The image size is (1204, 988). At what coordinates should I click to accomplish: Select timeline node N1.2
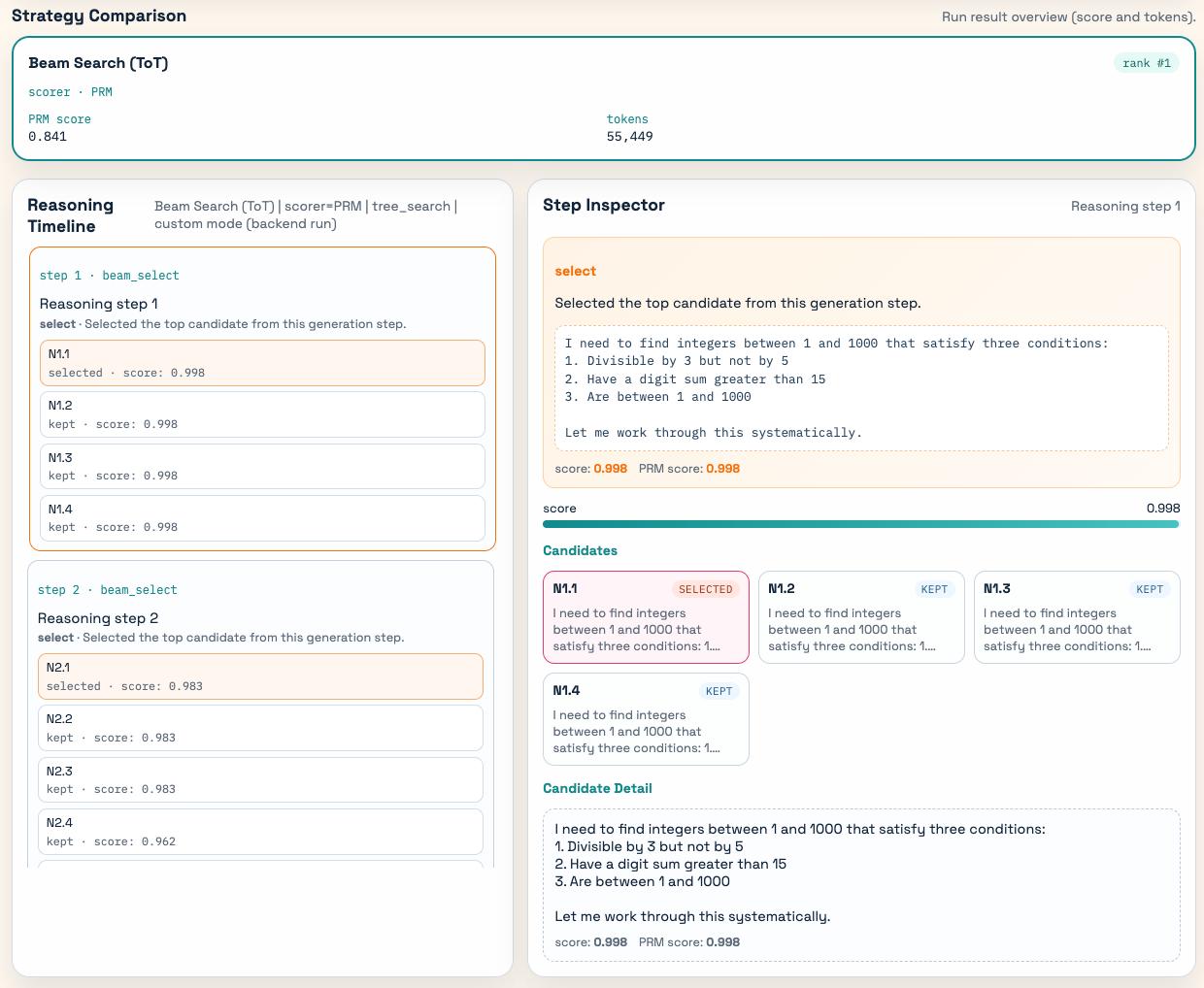click(262, 414)
